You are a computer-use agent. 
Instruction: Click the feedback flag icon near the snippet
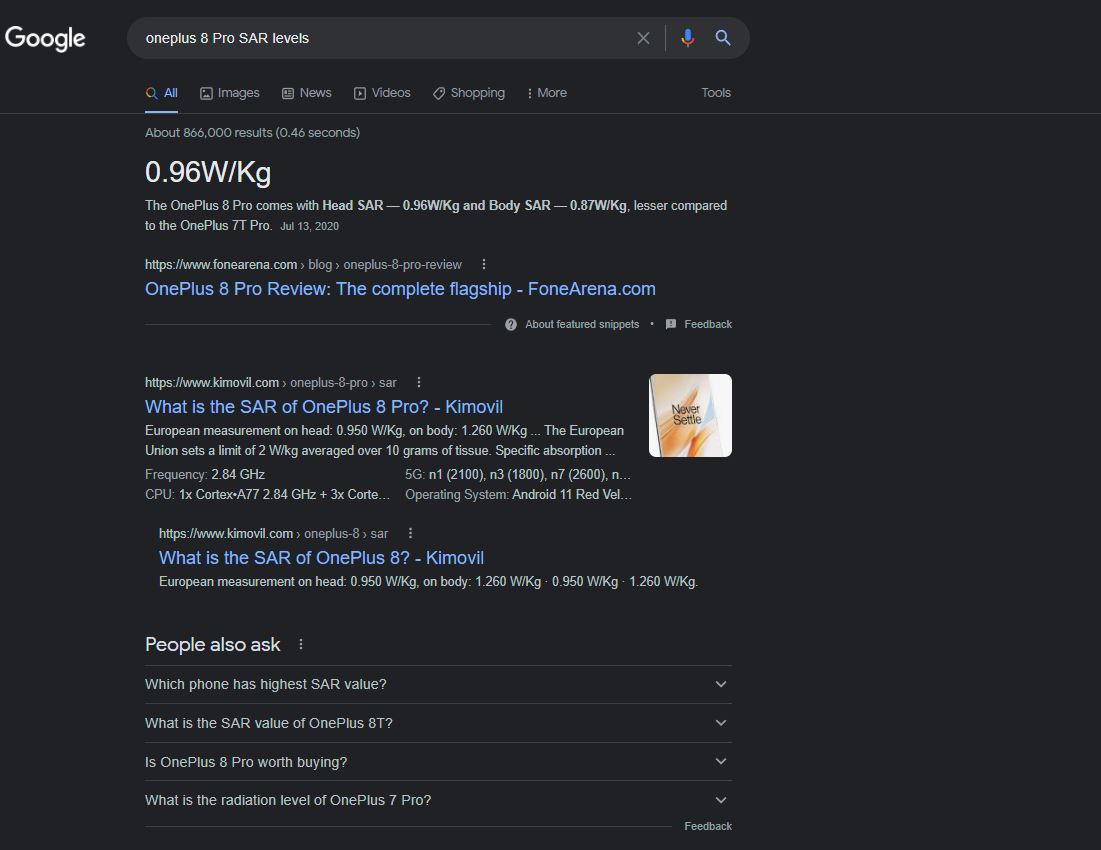[x=671, y=324]
